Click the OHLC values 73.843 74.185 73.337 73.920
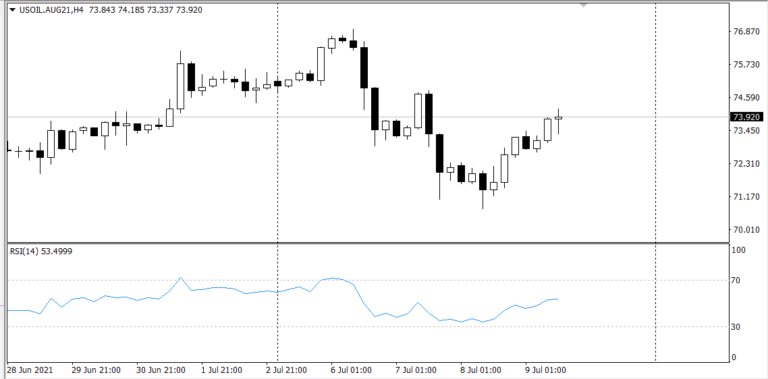This screenshot has height=379, width=768. pyautogui.click(x=146, y=10)
